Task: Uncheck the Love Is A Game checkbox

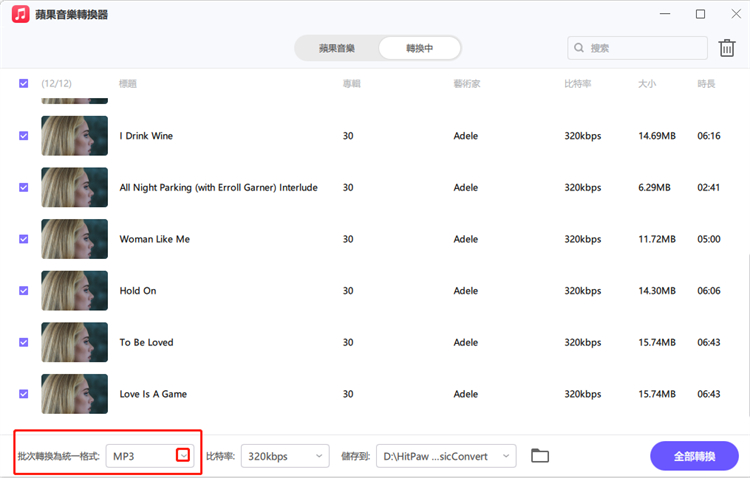Action: tap(23, 394)
